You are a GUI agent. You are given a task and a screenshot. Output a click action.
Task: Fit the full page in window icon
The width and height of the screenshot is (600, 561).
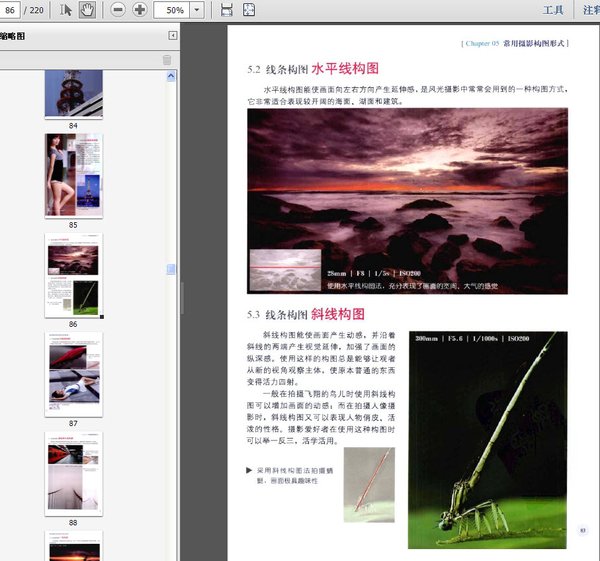(x=249, y=10)
